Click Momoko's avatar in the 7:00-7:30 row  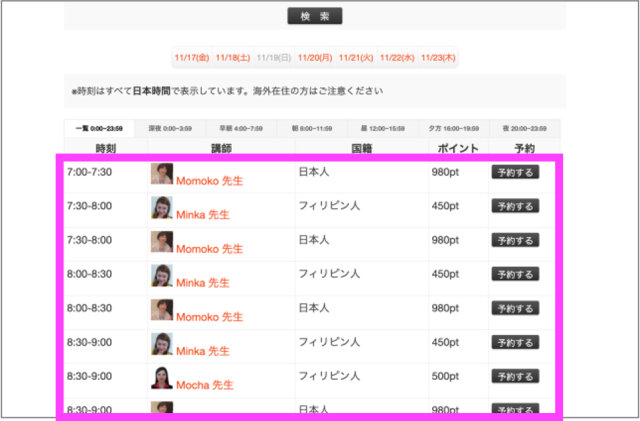(x=161, y=174)
